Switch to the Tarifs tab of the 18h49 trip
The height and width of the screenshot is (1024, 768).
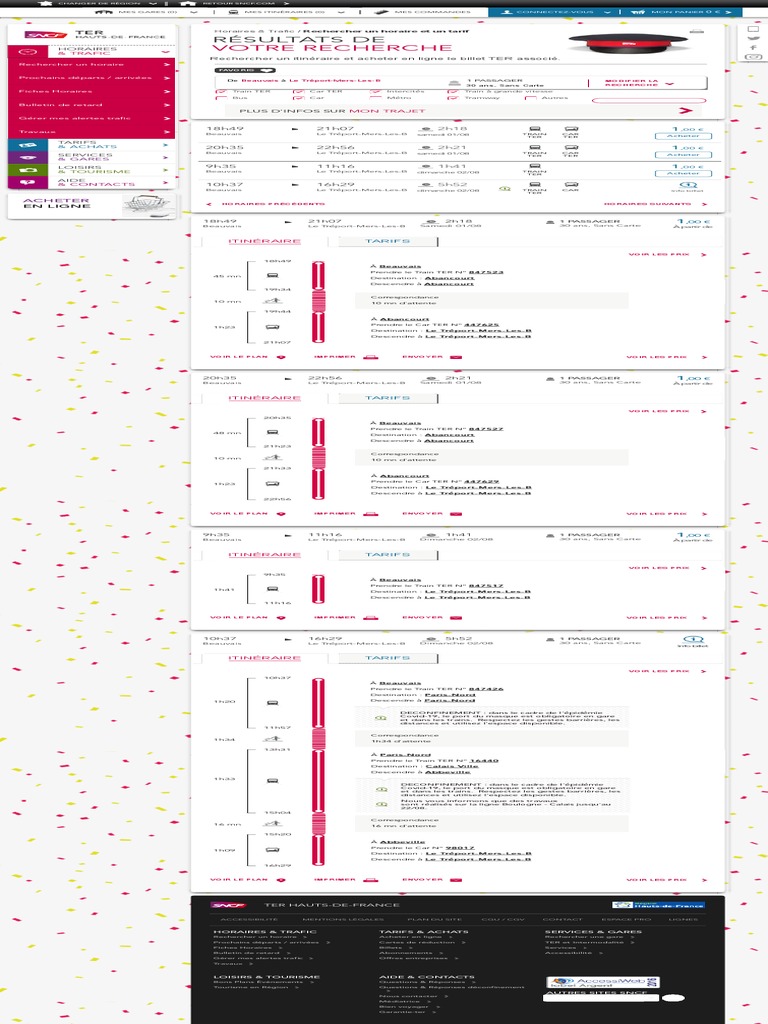point(388,242)
